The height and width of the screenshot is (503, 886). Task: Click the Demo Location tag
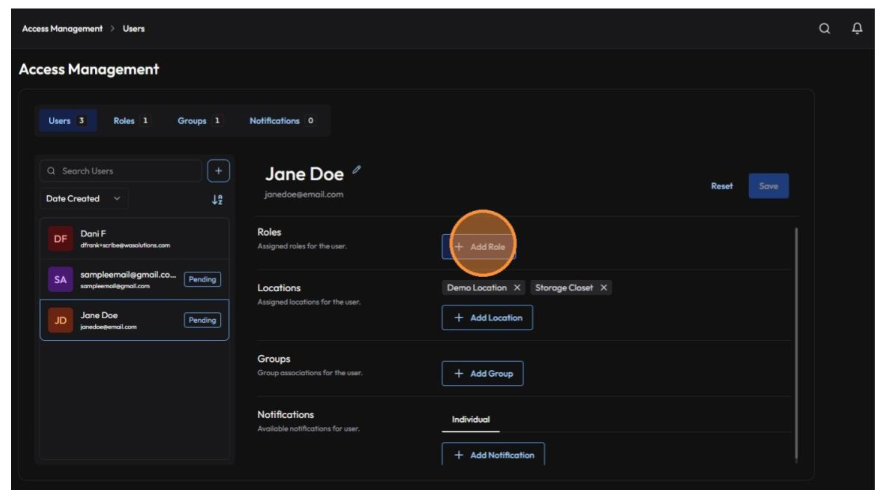[x=483, y=288]
